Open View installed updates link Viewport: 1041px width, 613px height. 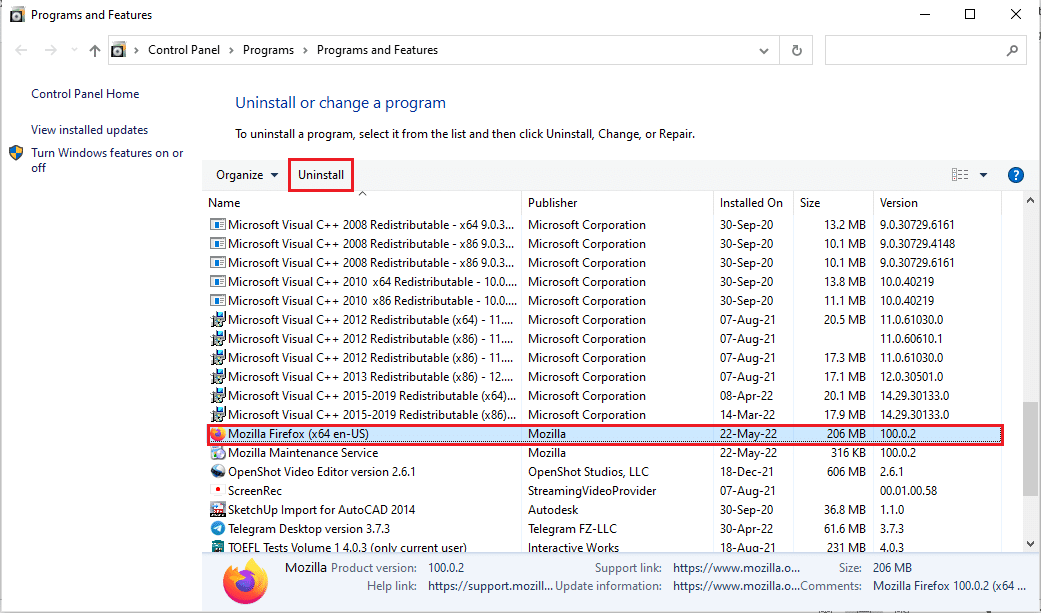pos(90,130)
